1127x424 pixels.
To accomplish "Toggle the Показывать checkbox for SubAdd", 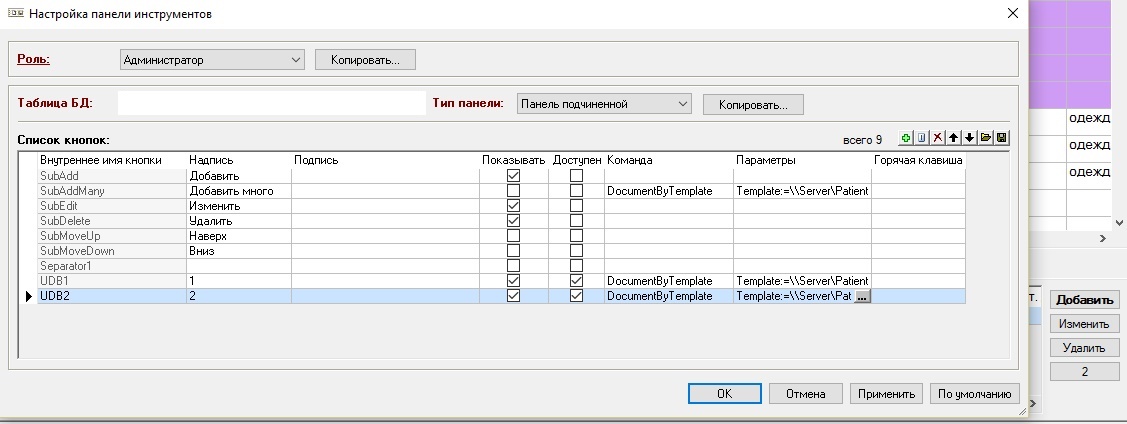I will (x=514, y=176).
